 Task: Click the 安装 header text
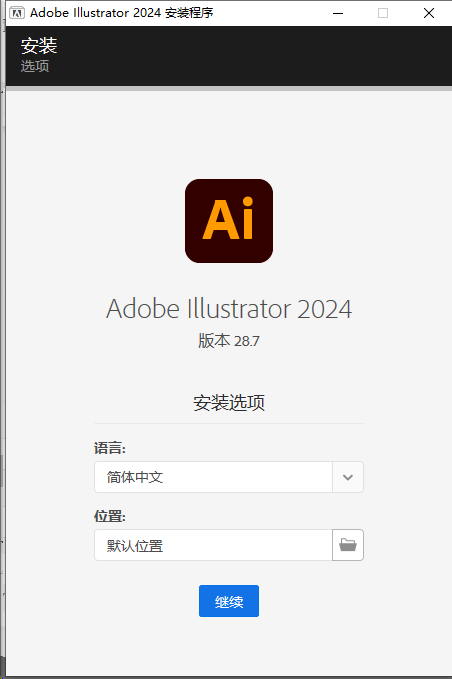(x=39, y=45)
